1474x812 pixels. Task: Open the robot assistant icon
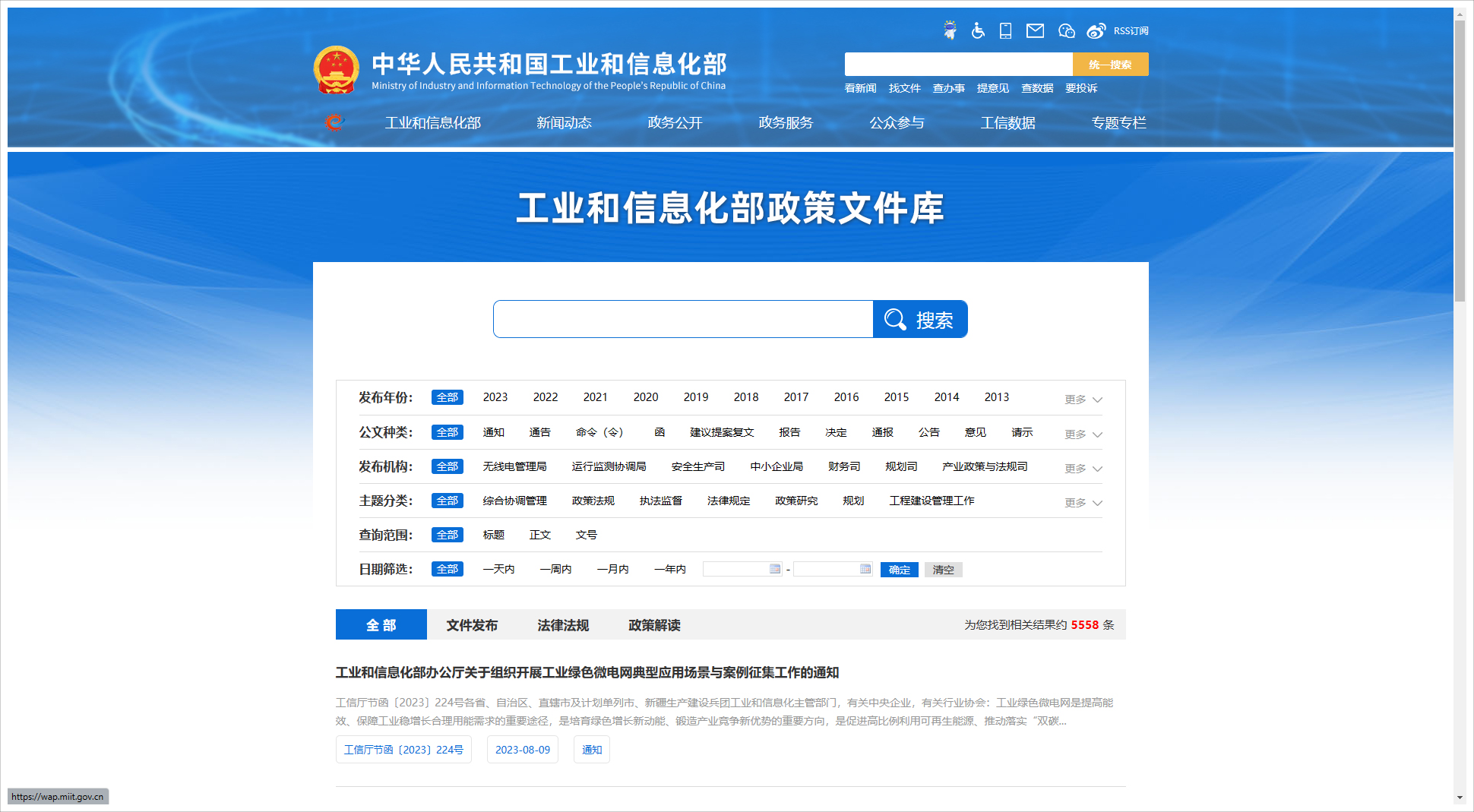pyautogui.click(x=950, y=30)
